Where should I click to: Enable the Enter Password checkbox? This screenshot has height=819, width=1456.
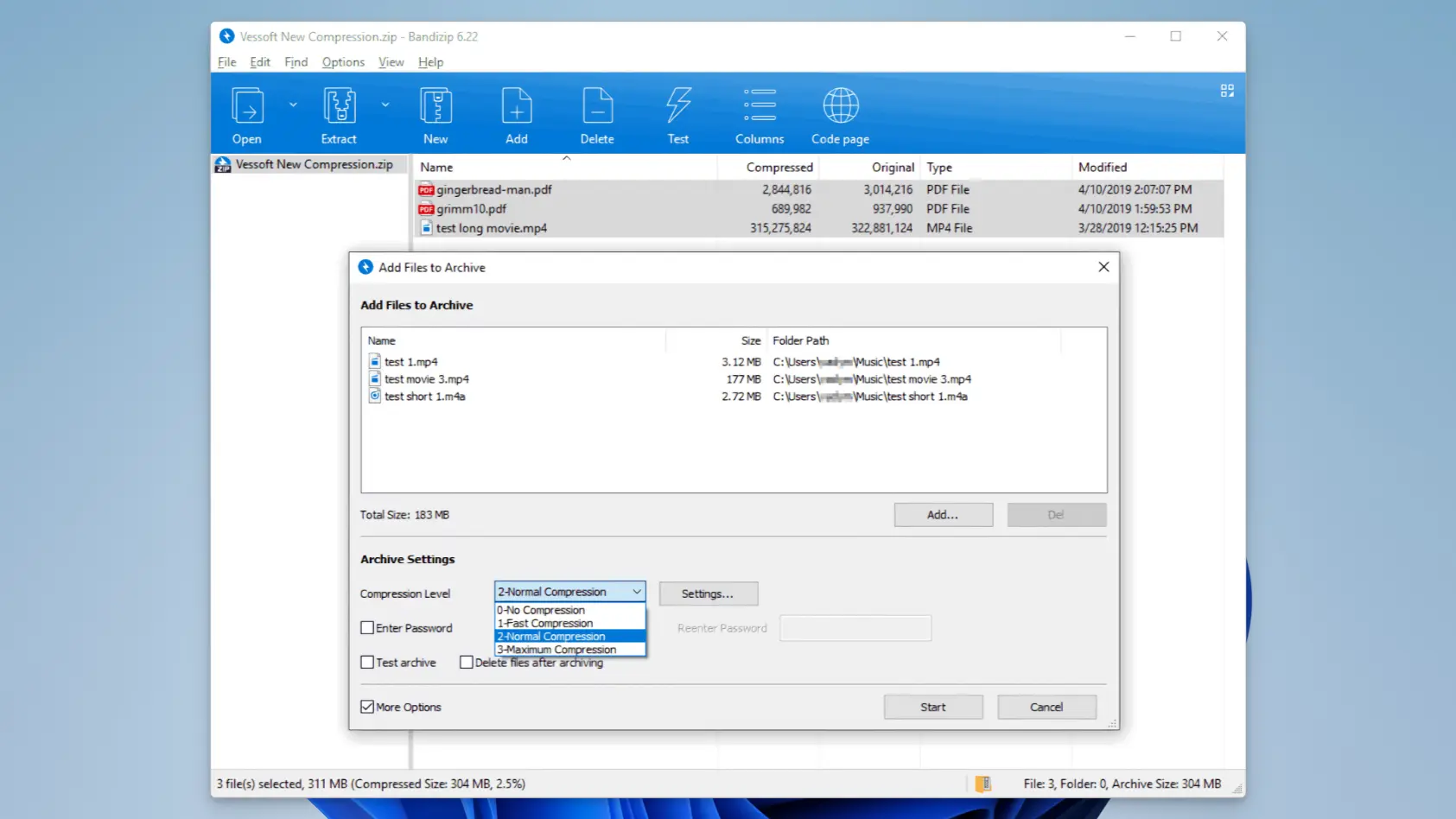click(x=367, y=627)
